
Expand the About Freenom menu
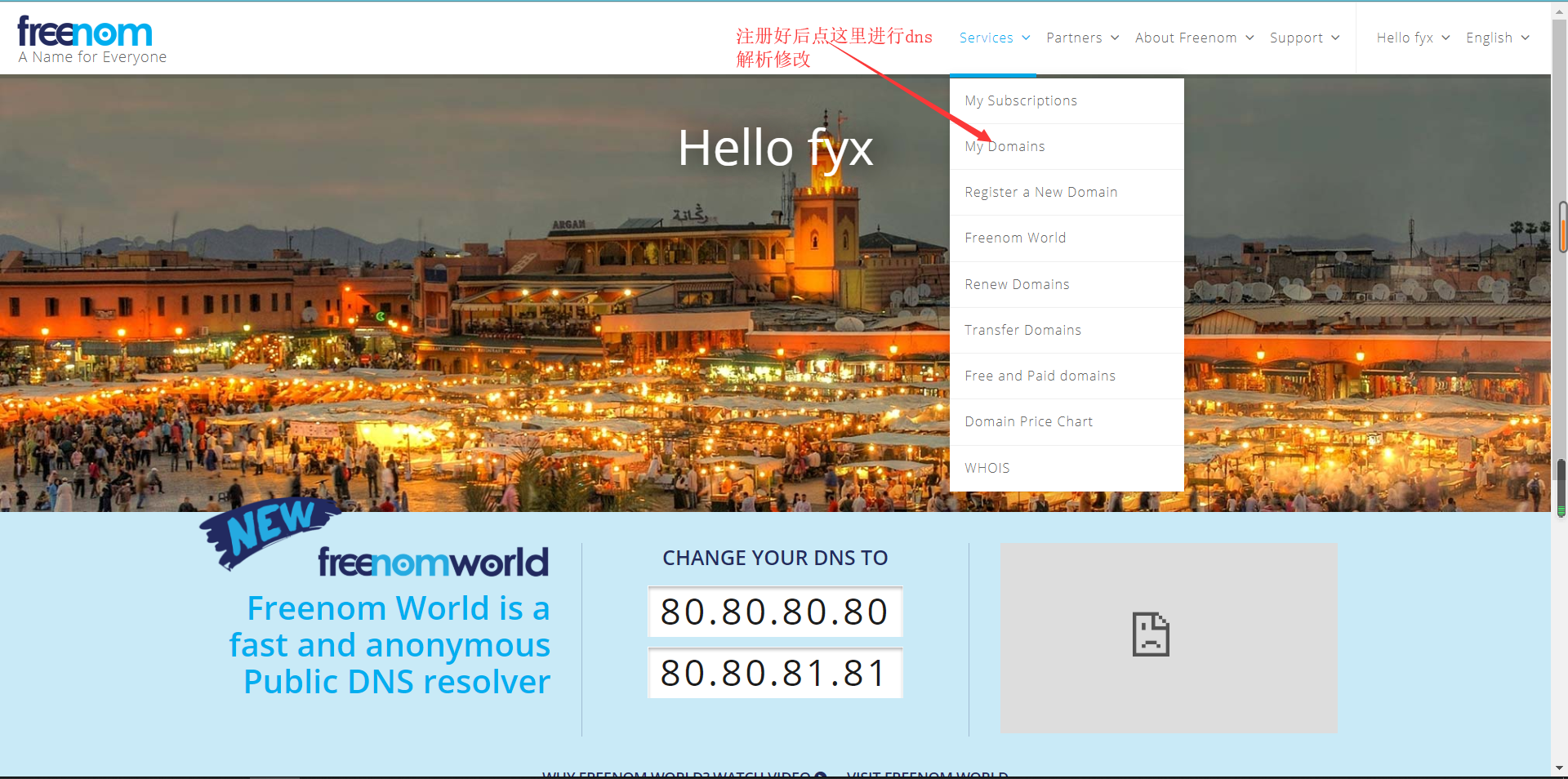pos(1193,38)
